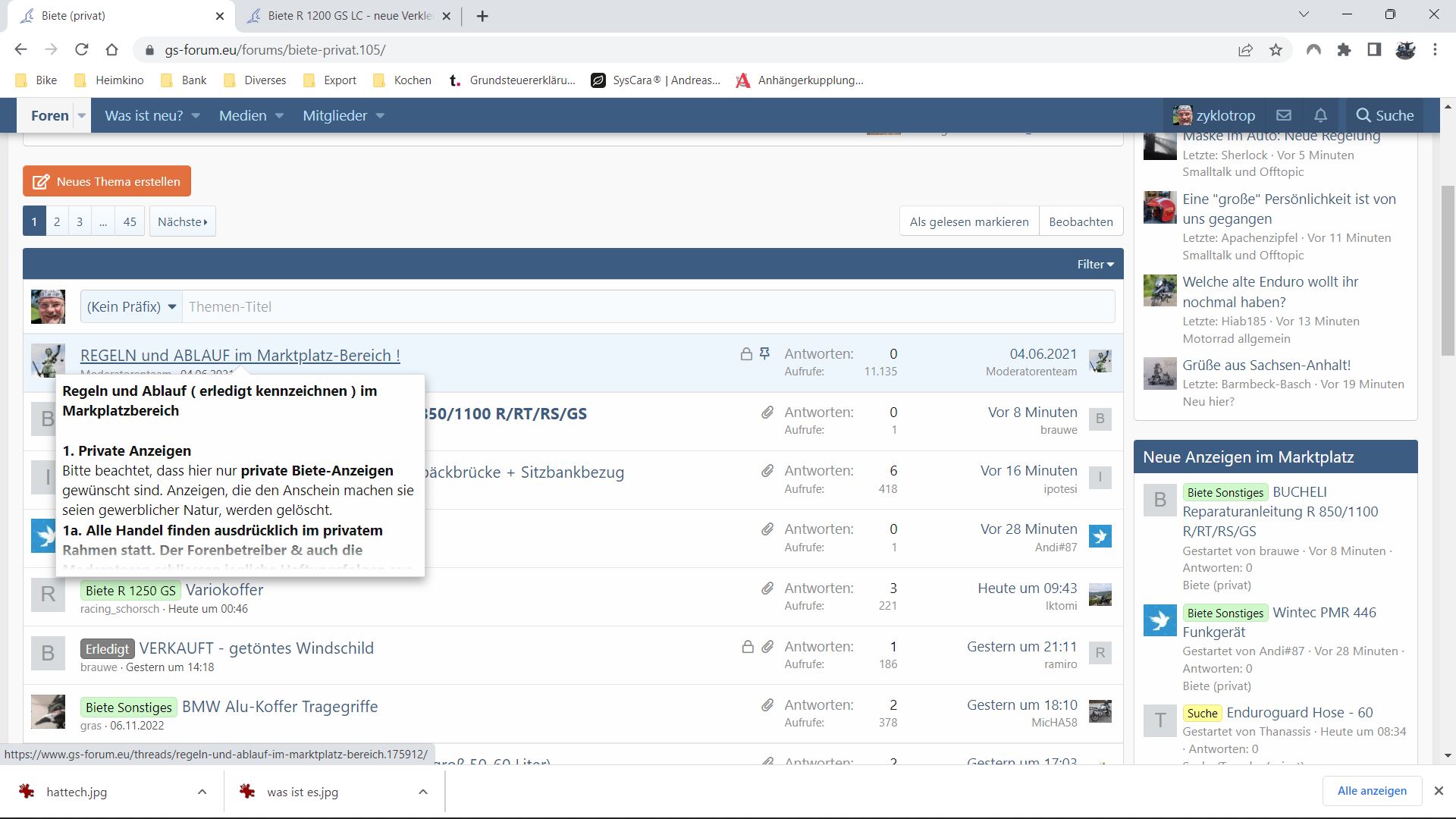Go to page 3 of threads
Viewport: 1456px width, 819px height.
click(80, 221)
